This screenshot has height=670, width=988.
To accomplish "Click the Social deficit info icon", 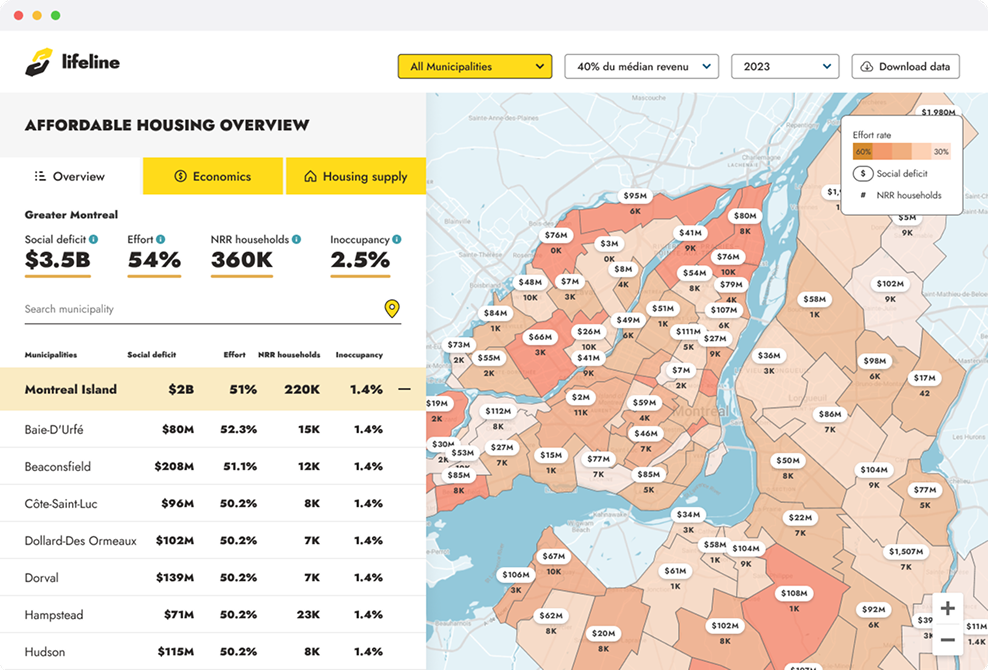I will click(93, 238).
